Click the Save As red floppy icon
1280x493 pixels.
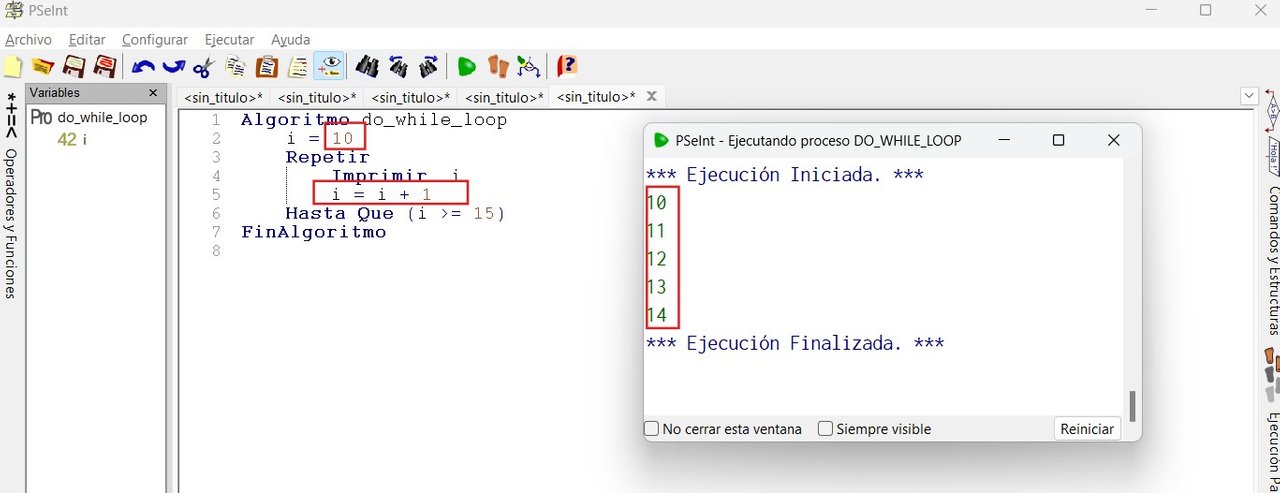[105, 67]
